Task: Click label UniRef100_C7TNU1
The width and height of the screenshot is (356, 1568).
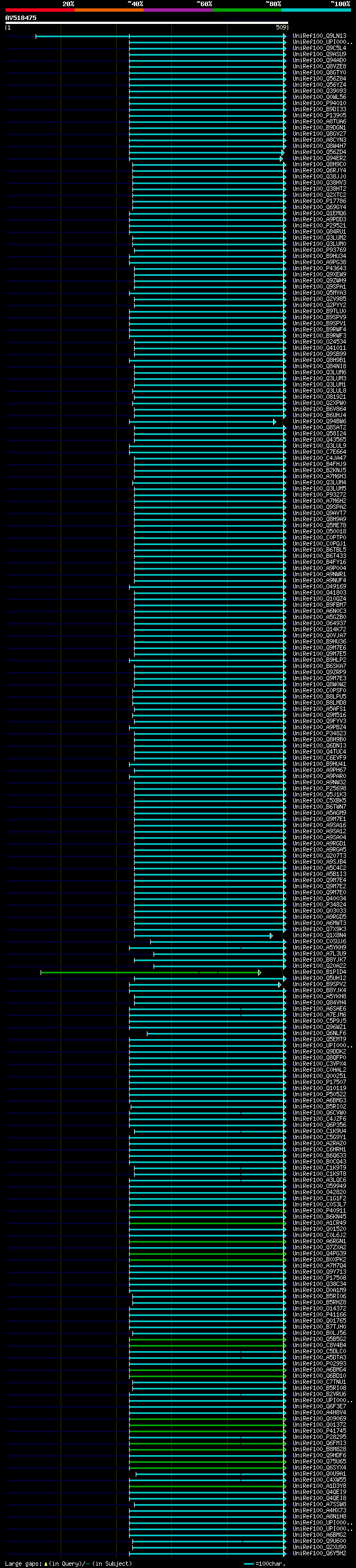Action: pos(319,1382)
